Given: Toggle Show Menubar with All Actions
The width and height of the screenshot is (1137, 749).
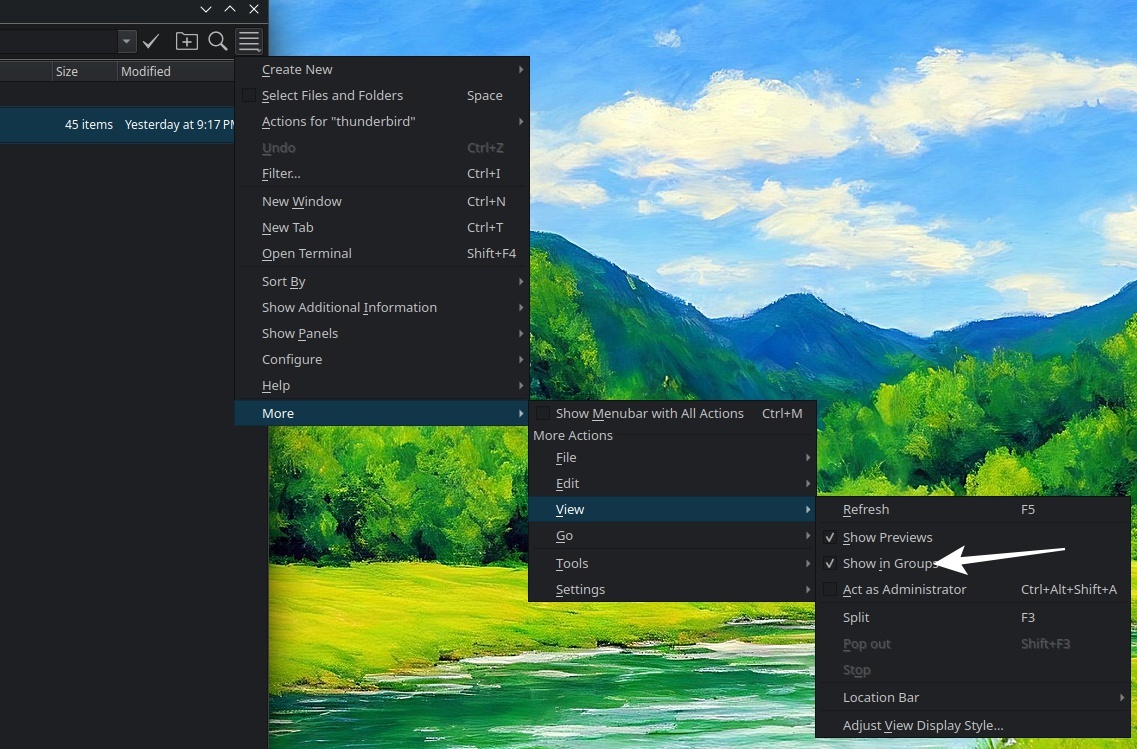Looking at the screenshot, I should click(x=542, y=413).
